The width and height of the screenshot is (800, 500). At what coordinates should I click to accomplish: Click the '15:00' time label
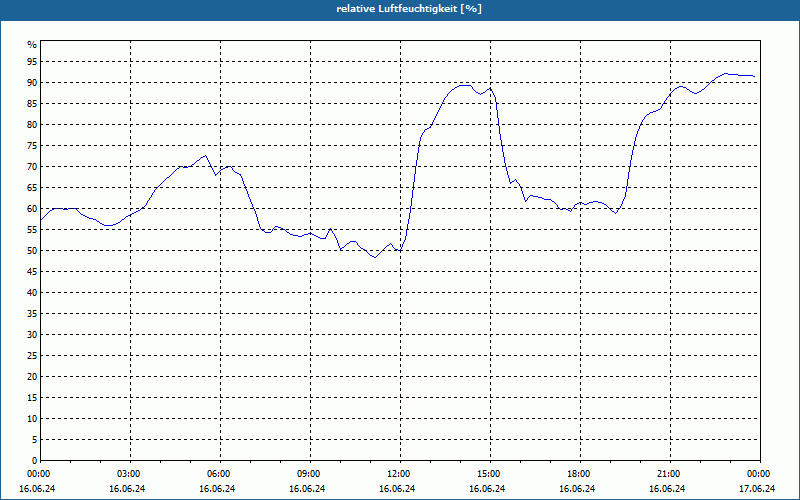[x=490, y=474]
